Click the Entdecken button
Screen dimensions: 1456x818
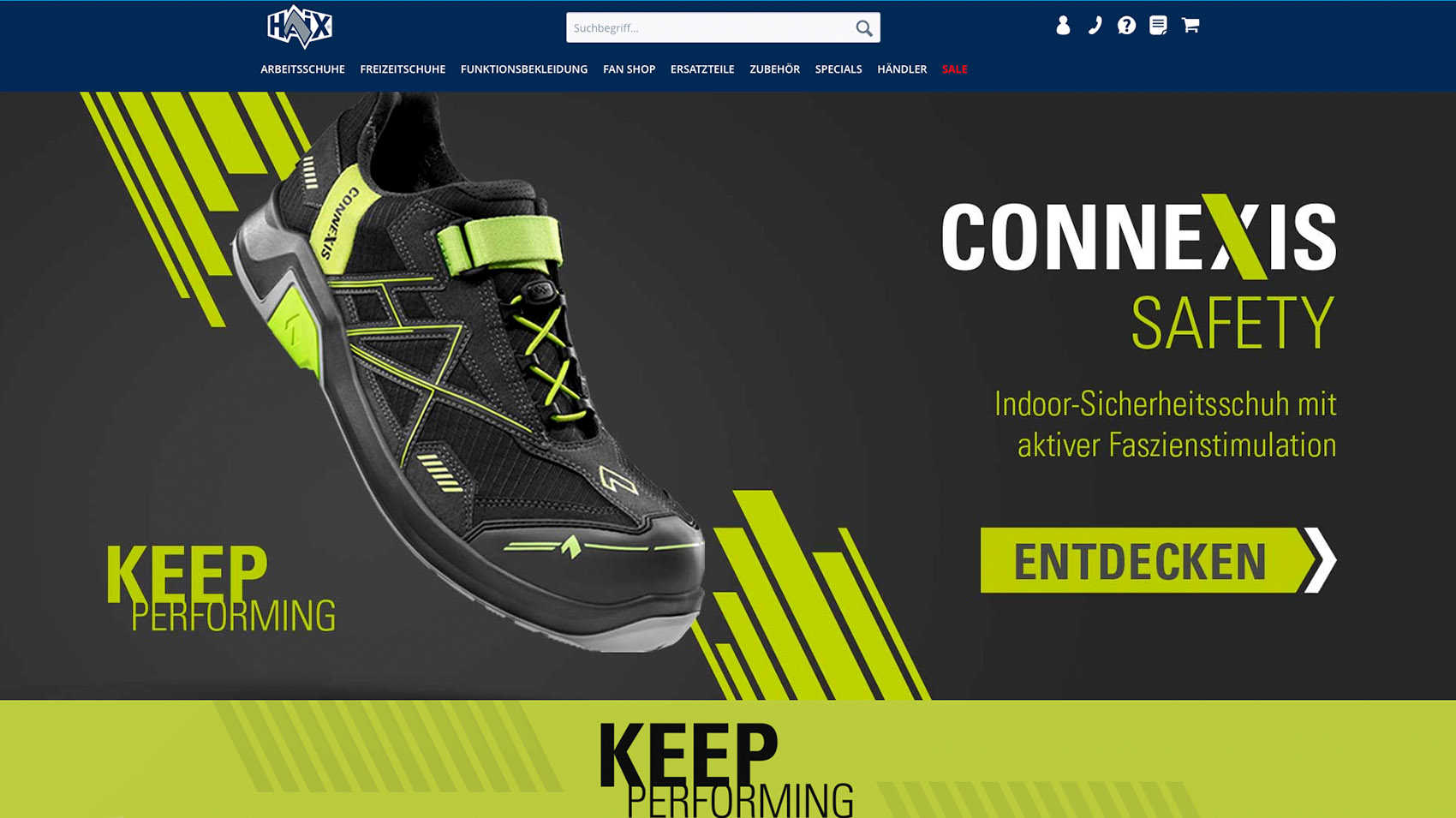point(1158,560)
